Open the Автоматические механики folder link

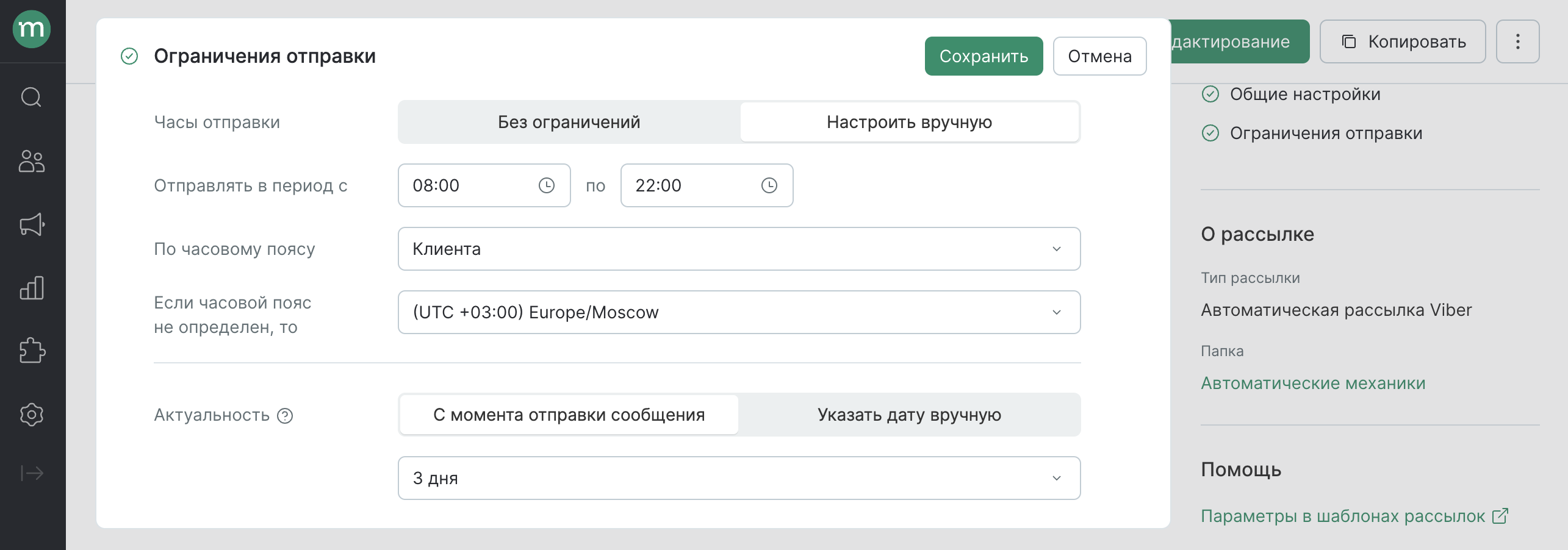pyautogui.click(x=1313, y=383)
